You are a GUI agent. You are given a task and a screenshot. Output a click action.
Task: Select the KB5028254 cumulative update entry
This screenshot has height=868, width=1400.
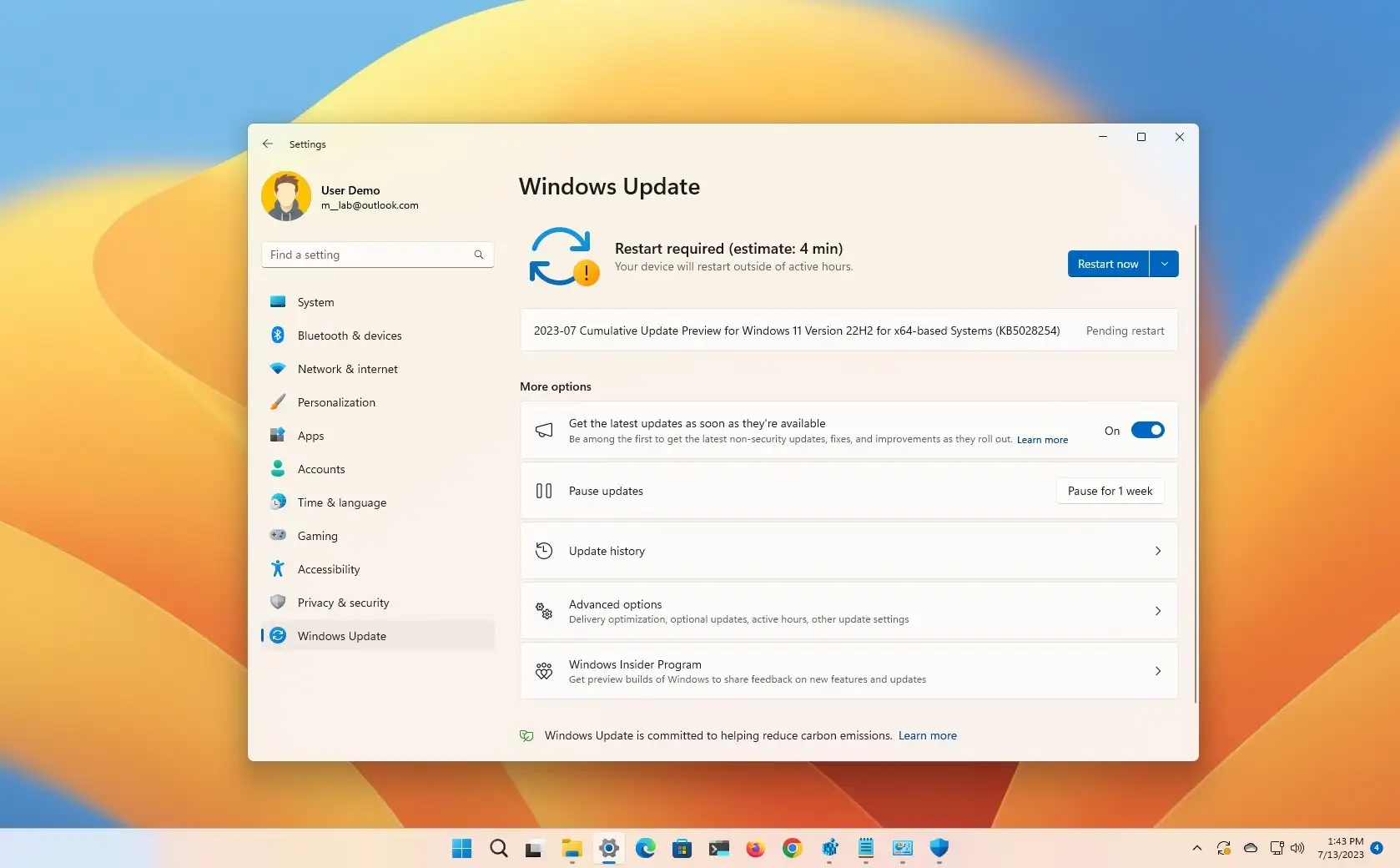[x=849, y=331]
